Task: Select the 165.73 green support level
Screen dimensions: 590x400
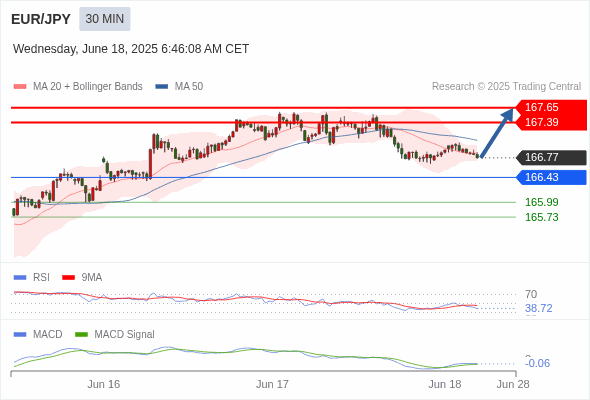Action: click(541, 217)
